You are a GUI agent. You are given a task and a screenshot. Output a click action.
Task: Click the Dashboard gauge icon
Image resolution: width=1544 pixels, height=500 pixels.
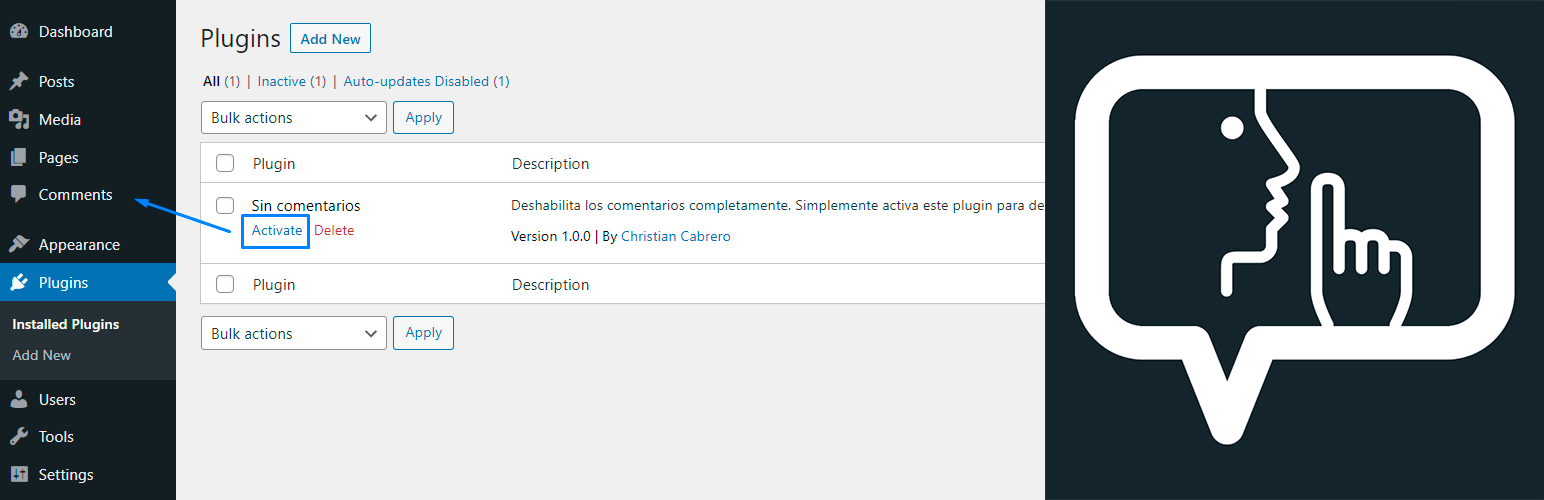(x=18, y=32)
